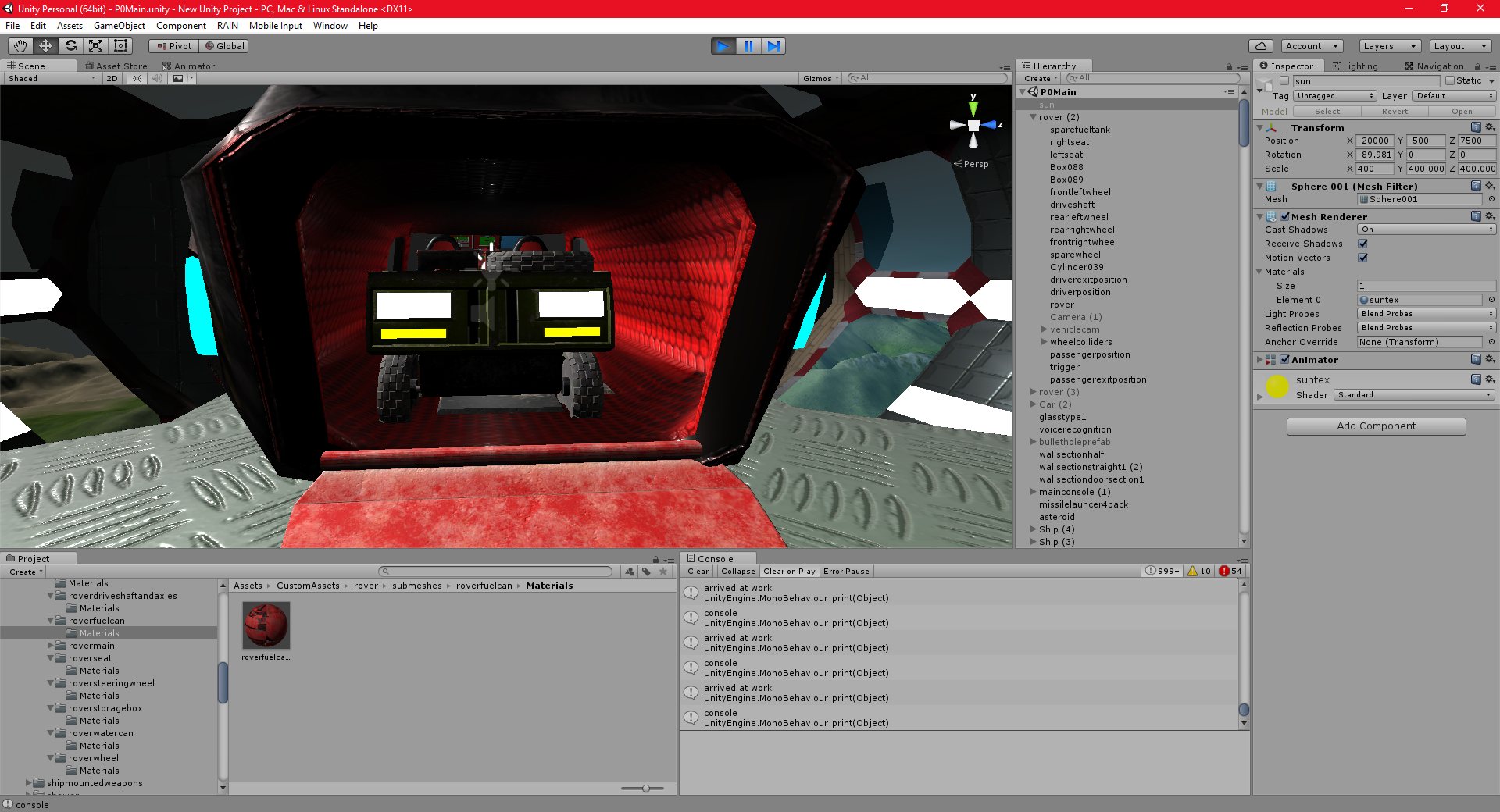Filter console errors count 54
Image resolution: width=1500 pixels, height=812 pixels.
[x=1230, y=571]
